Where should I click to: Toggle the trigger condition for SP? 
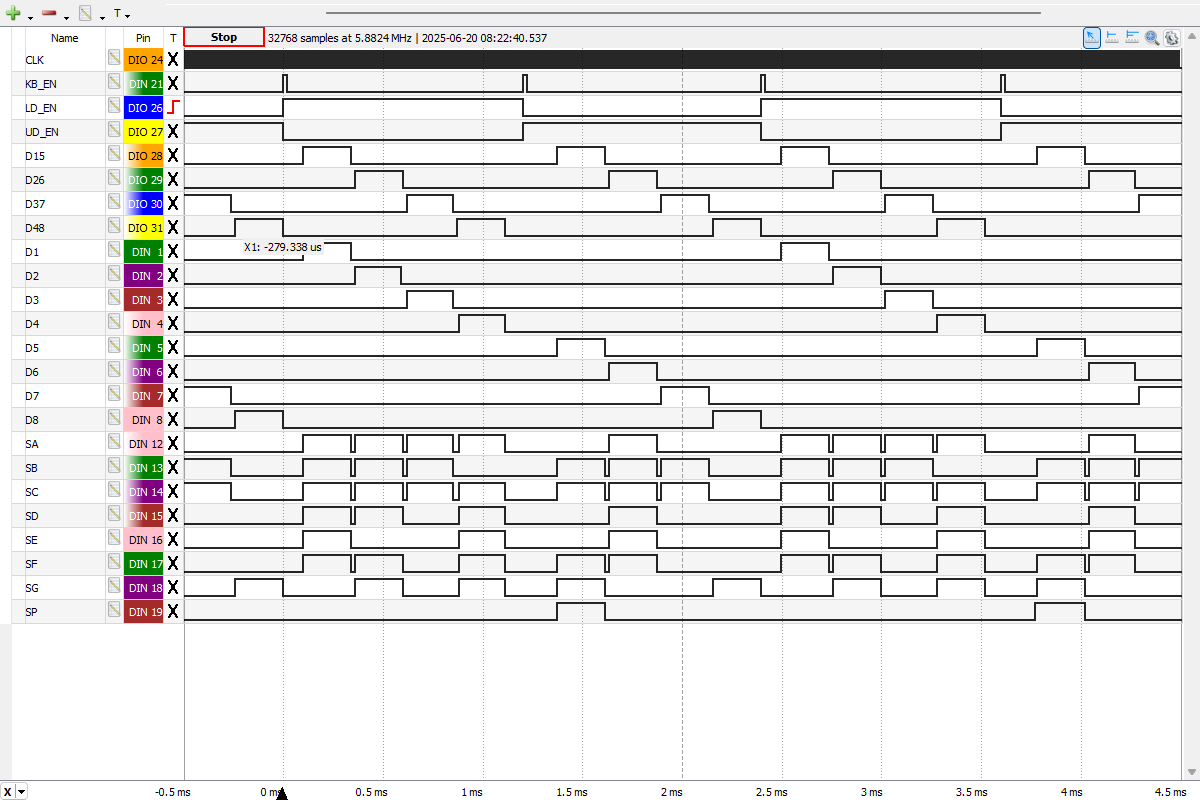173,612
